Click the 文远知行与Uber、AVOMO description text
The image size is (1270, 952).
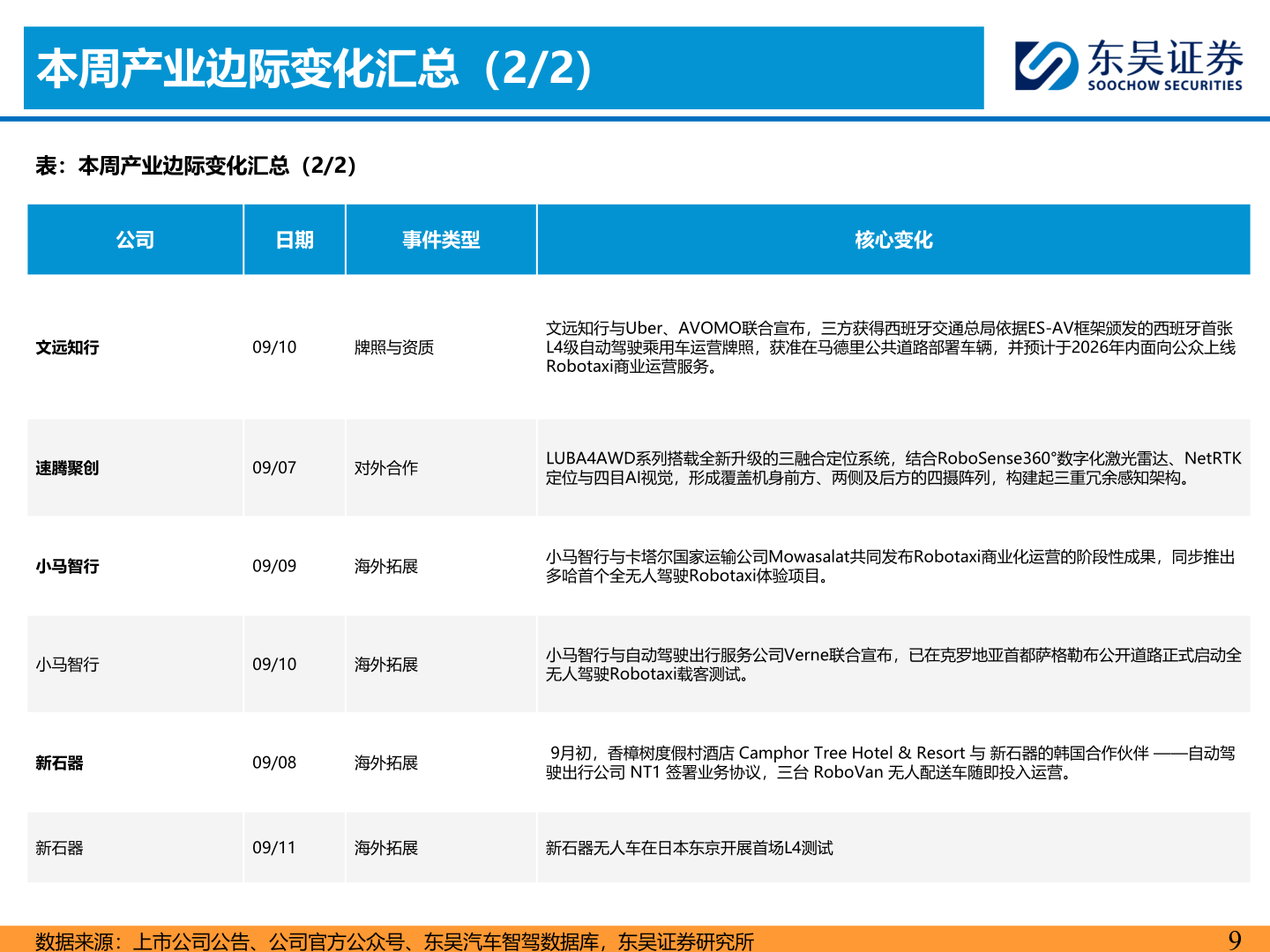[x=891, y=347]
